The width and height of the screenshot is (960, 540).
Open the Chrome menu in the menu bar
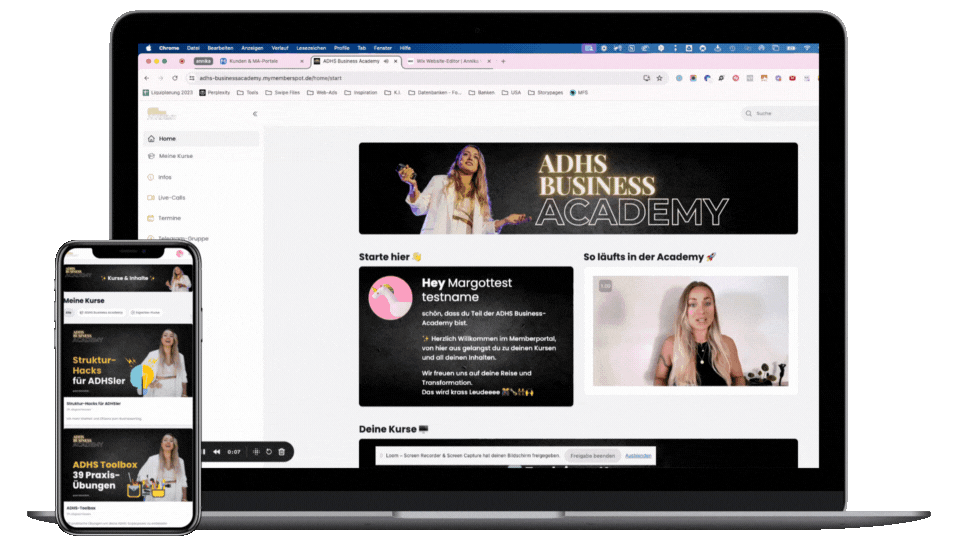click(x=169, y=48)
